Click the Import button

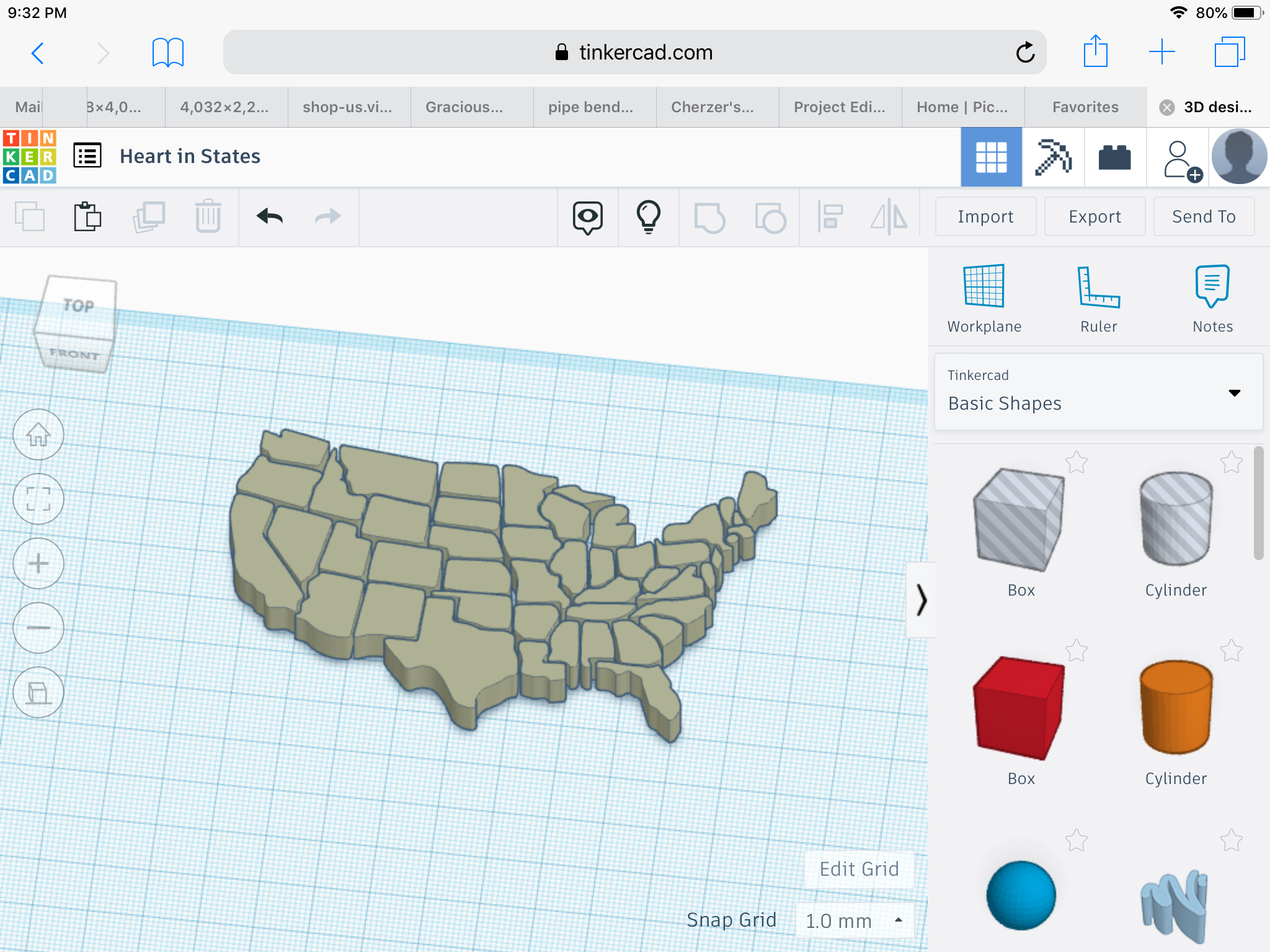click(x=985, y=216)
